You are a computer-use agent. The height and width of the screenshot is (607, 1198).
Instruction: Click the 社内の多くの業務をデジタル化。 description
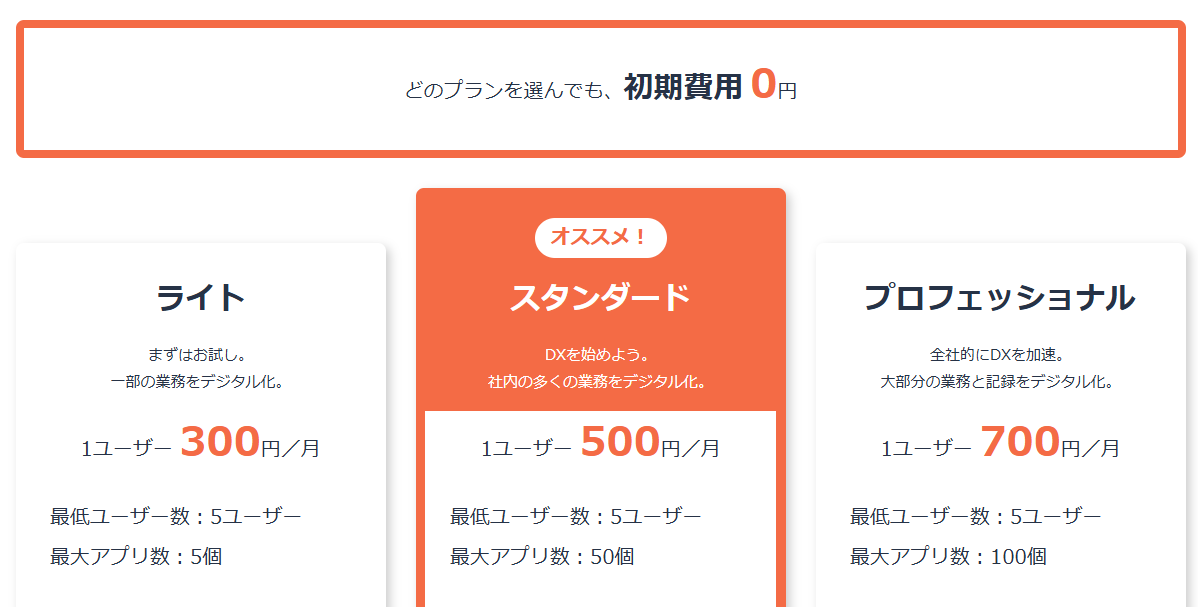click(600, 382)
